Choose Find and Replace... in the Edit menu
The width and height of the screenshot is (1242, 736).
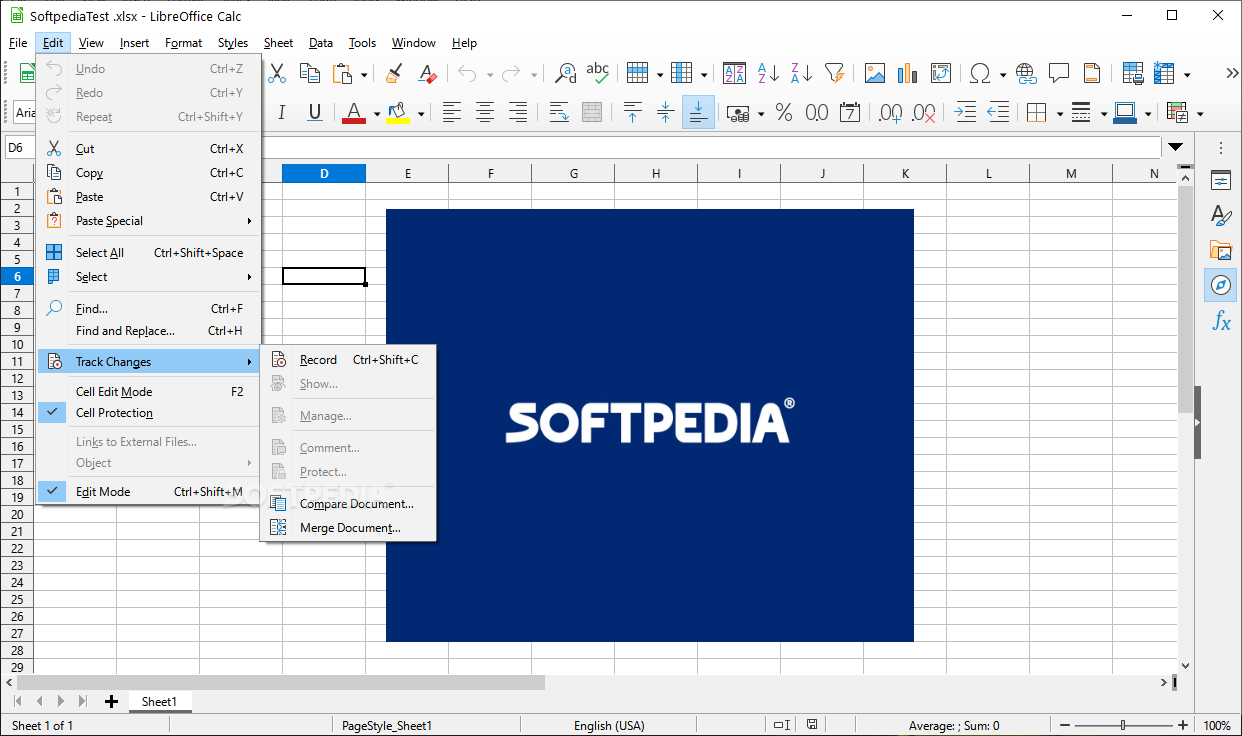pos(149,331)
